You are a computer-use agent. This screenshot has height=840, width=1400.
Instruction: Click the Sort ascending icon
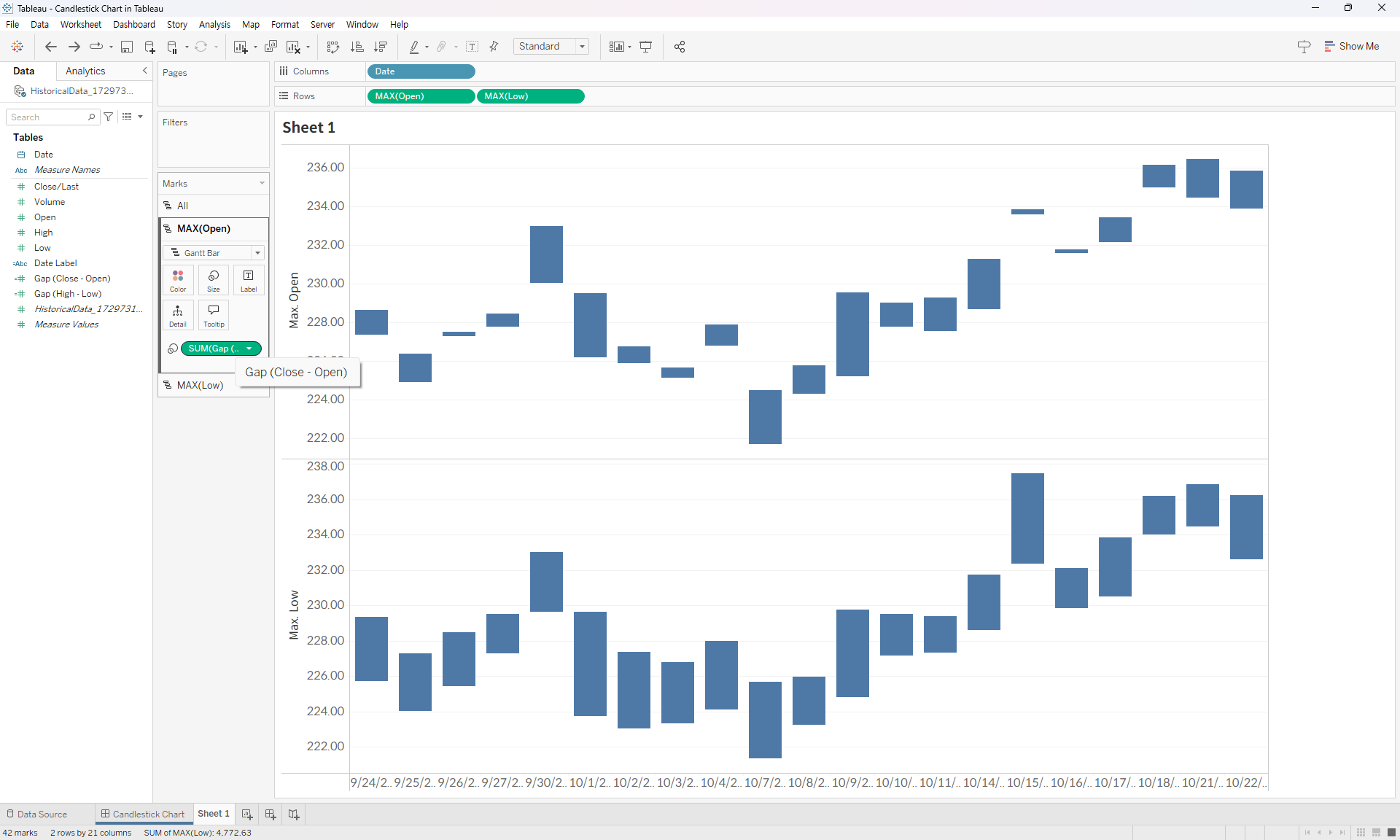[357, 47]
